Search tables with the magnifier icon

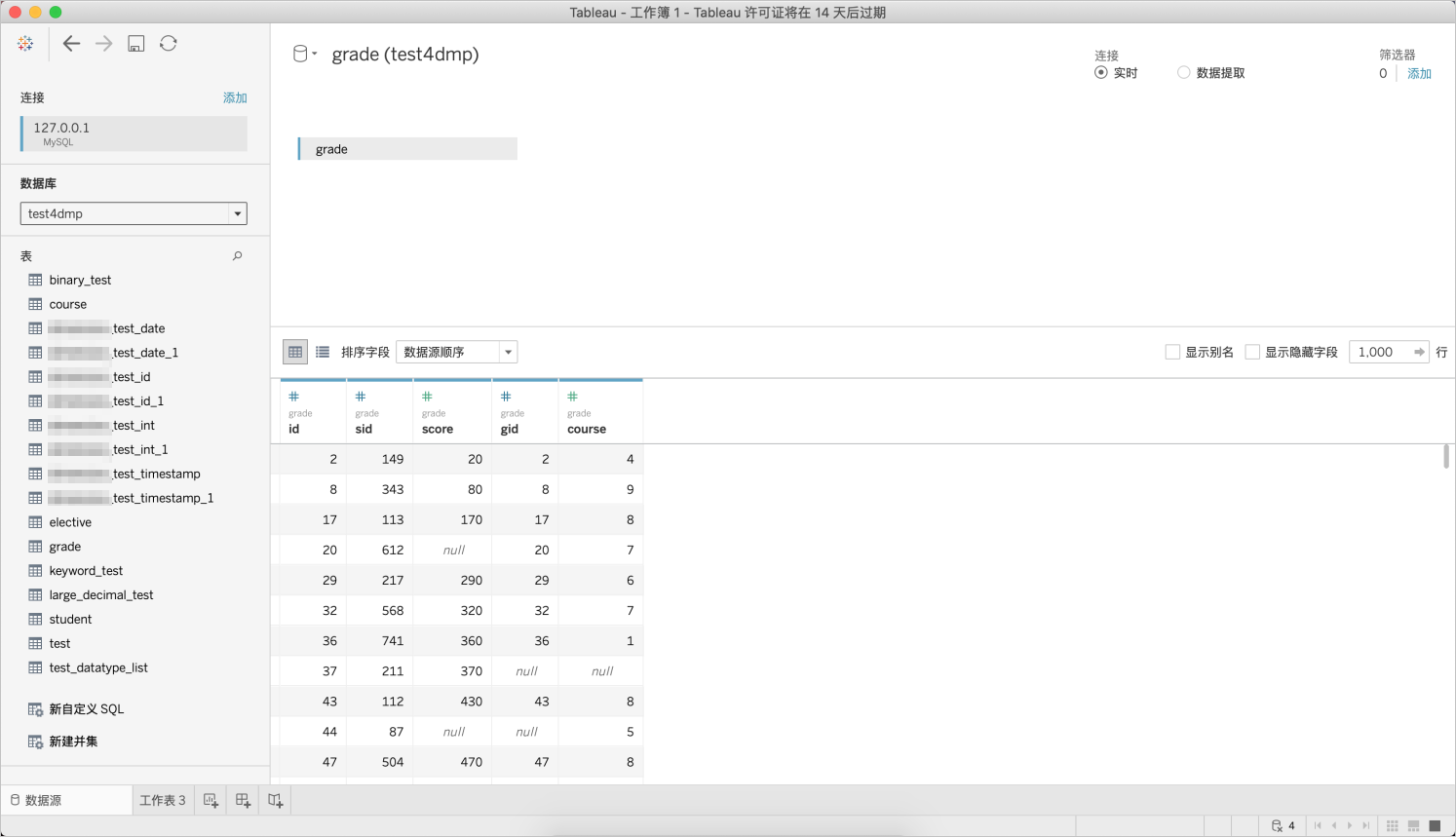[237, 256]
